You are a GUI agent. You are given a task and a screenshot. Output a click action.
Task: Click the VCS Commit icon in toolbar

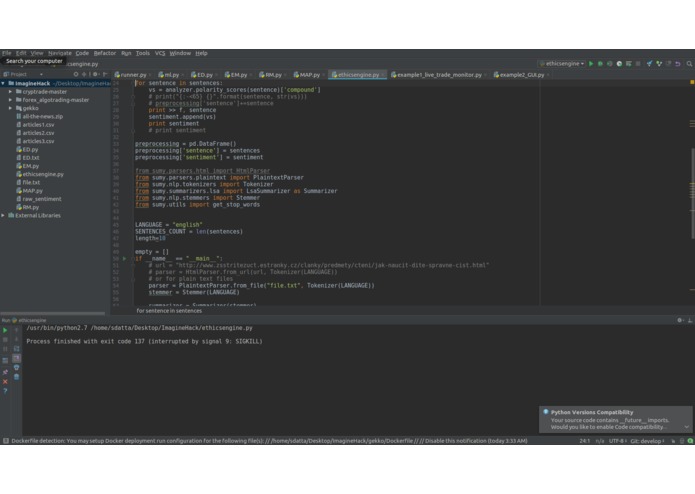[659, 64]
